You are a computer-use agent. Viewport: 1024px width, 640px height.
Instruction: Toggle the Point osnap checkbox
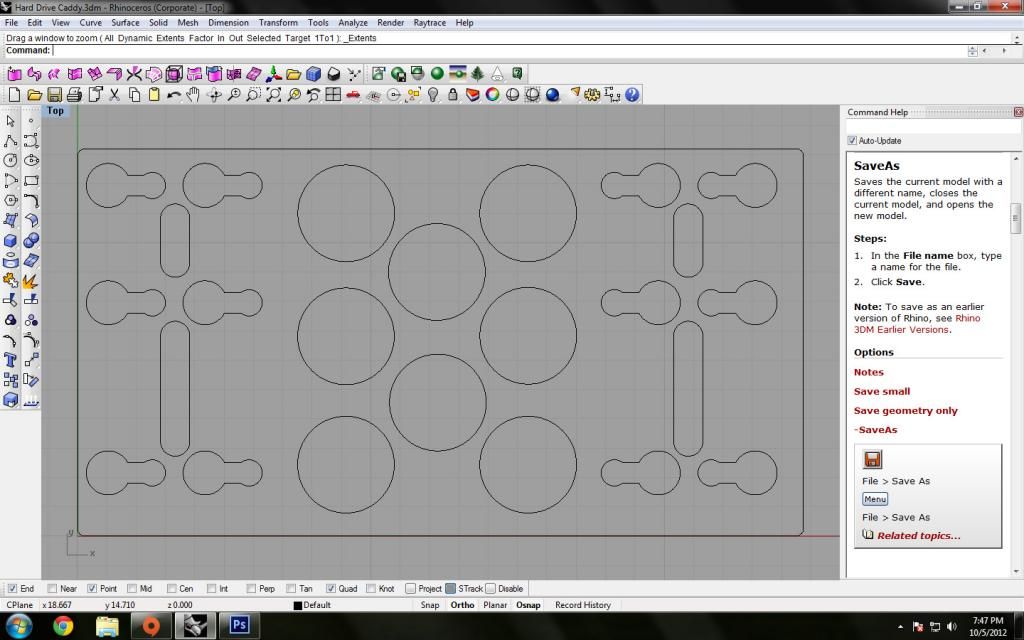point(92,588)
